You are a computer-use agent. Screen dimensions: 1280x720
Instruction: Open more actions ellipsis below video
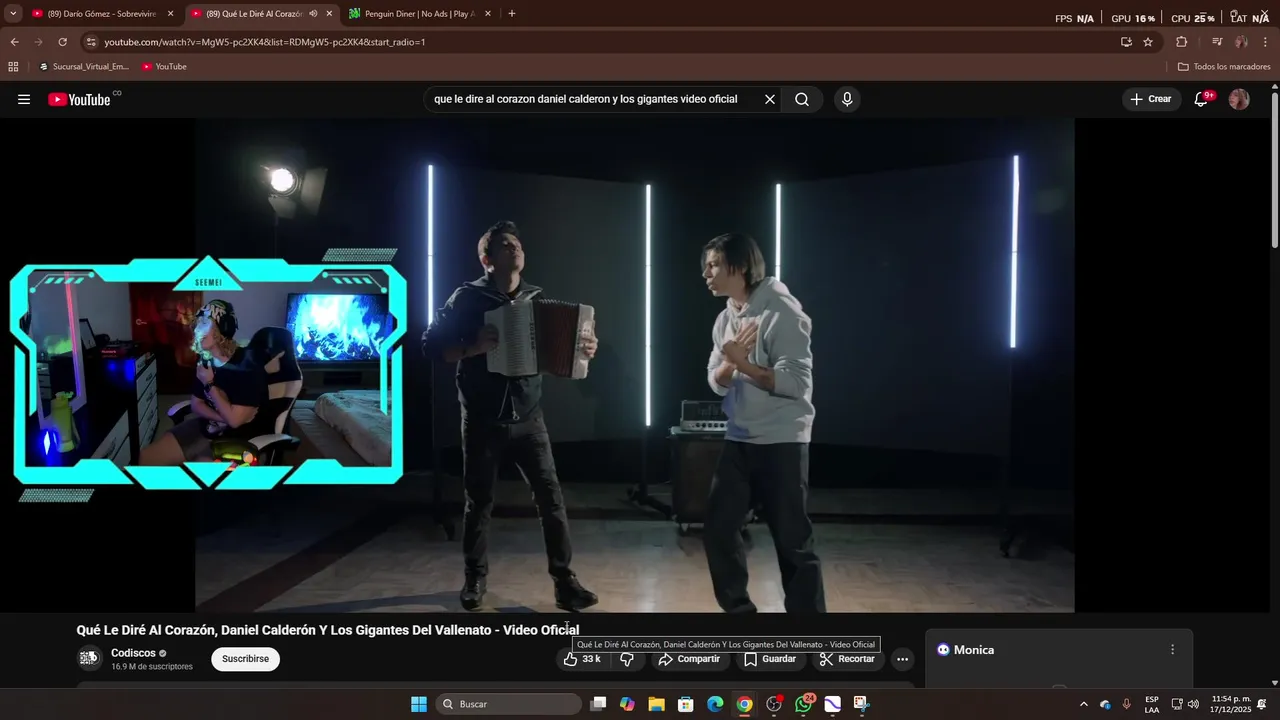pos(902,659)
